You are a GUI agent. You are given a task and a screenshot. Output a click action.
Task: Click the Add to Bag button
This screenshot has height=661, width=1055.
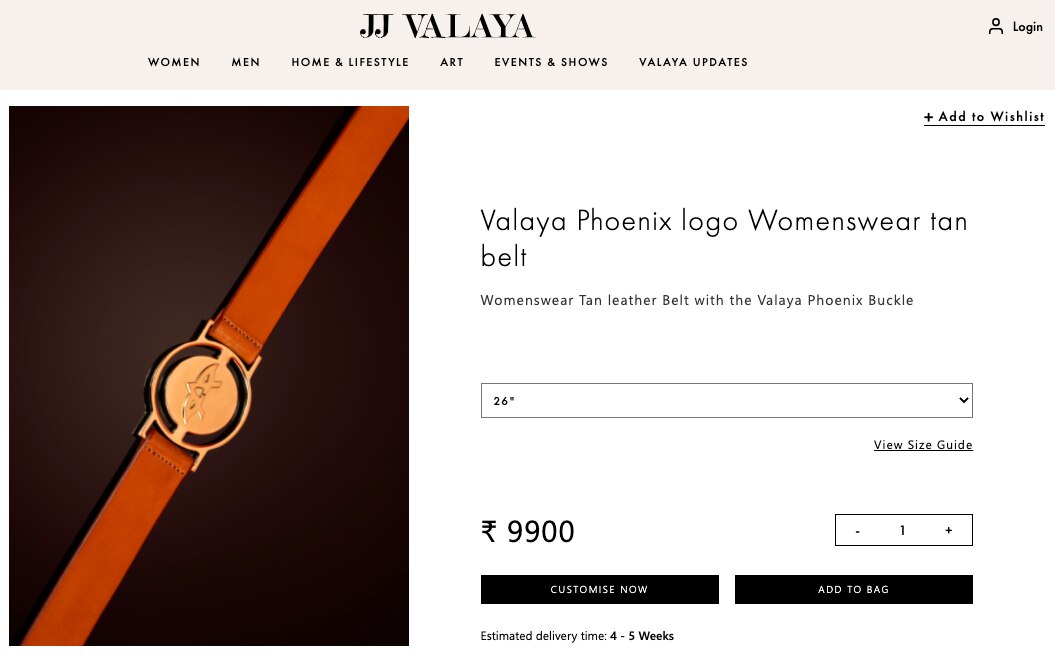pyautogui.click(x=854, y=590)
